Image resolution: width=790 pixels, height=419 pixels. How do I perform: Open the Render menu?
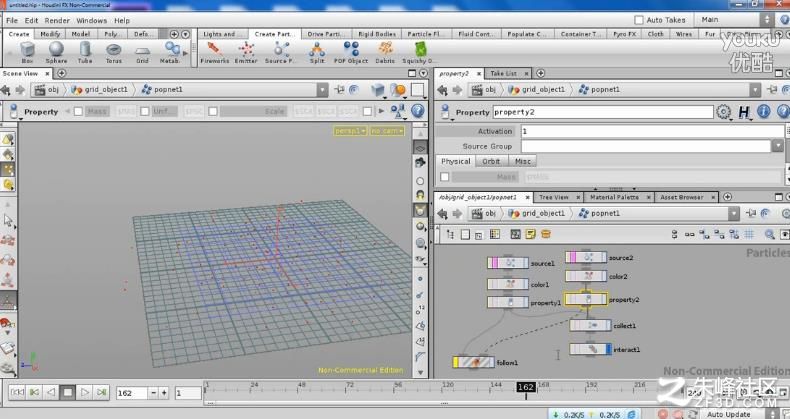click(57, 21)
